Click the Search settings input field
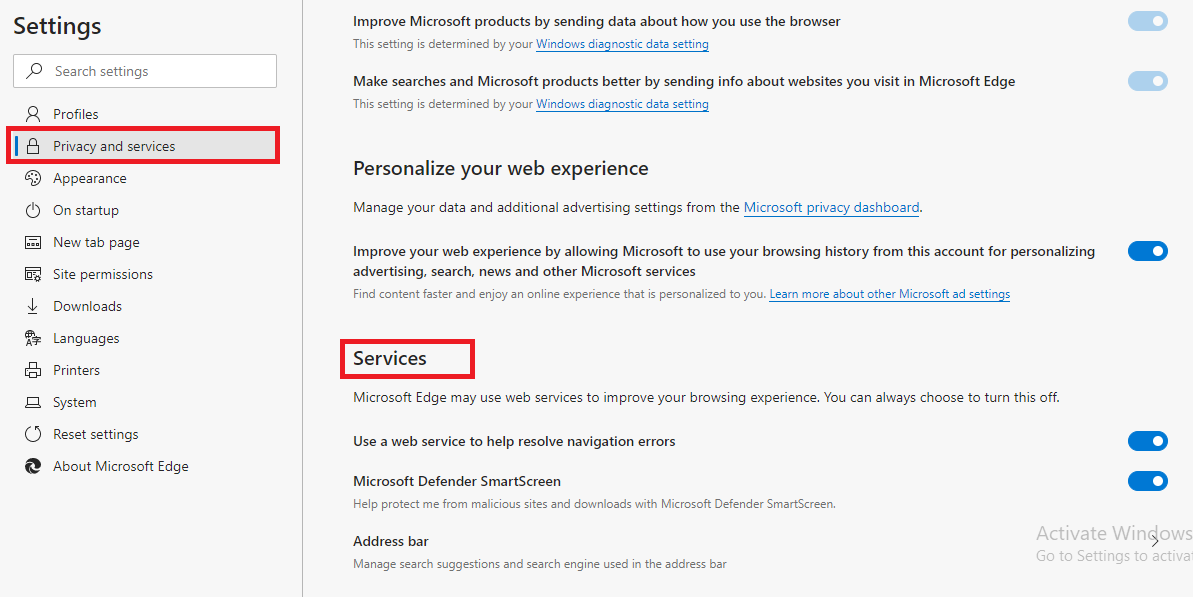1193x597 pixels. pyautogui.click(x=145, y=71)
